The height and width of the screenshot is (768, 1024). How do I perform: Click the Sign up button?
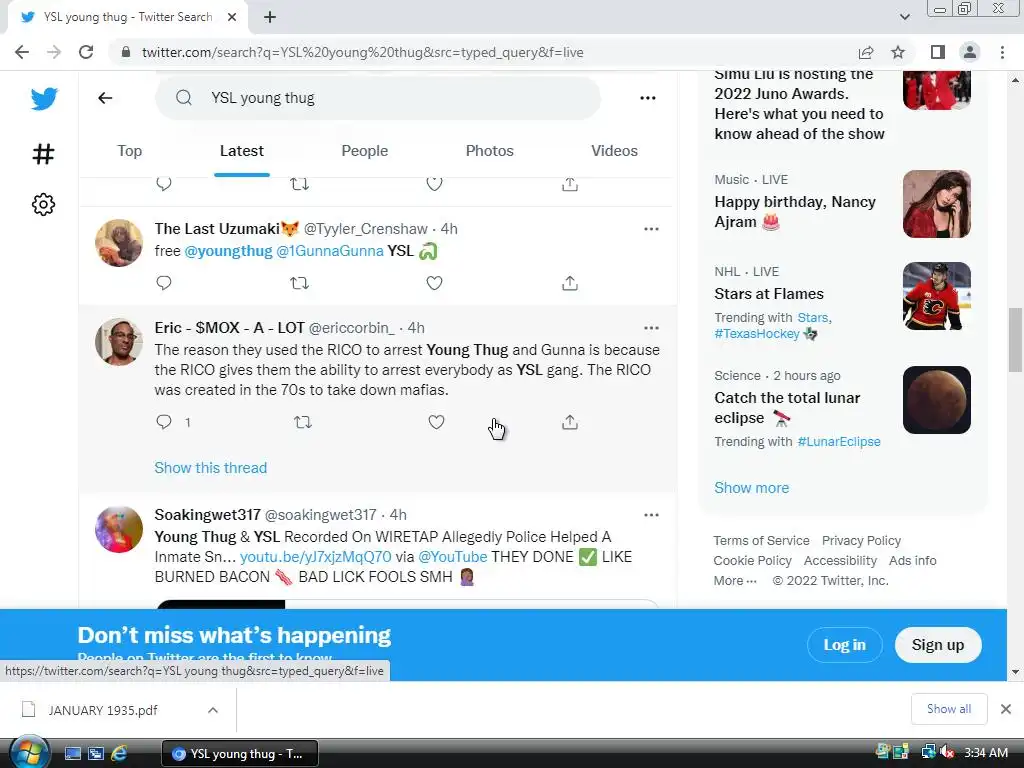pos(938,645)
